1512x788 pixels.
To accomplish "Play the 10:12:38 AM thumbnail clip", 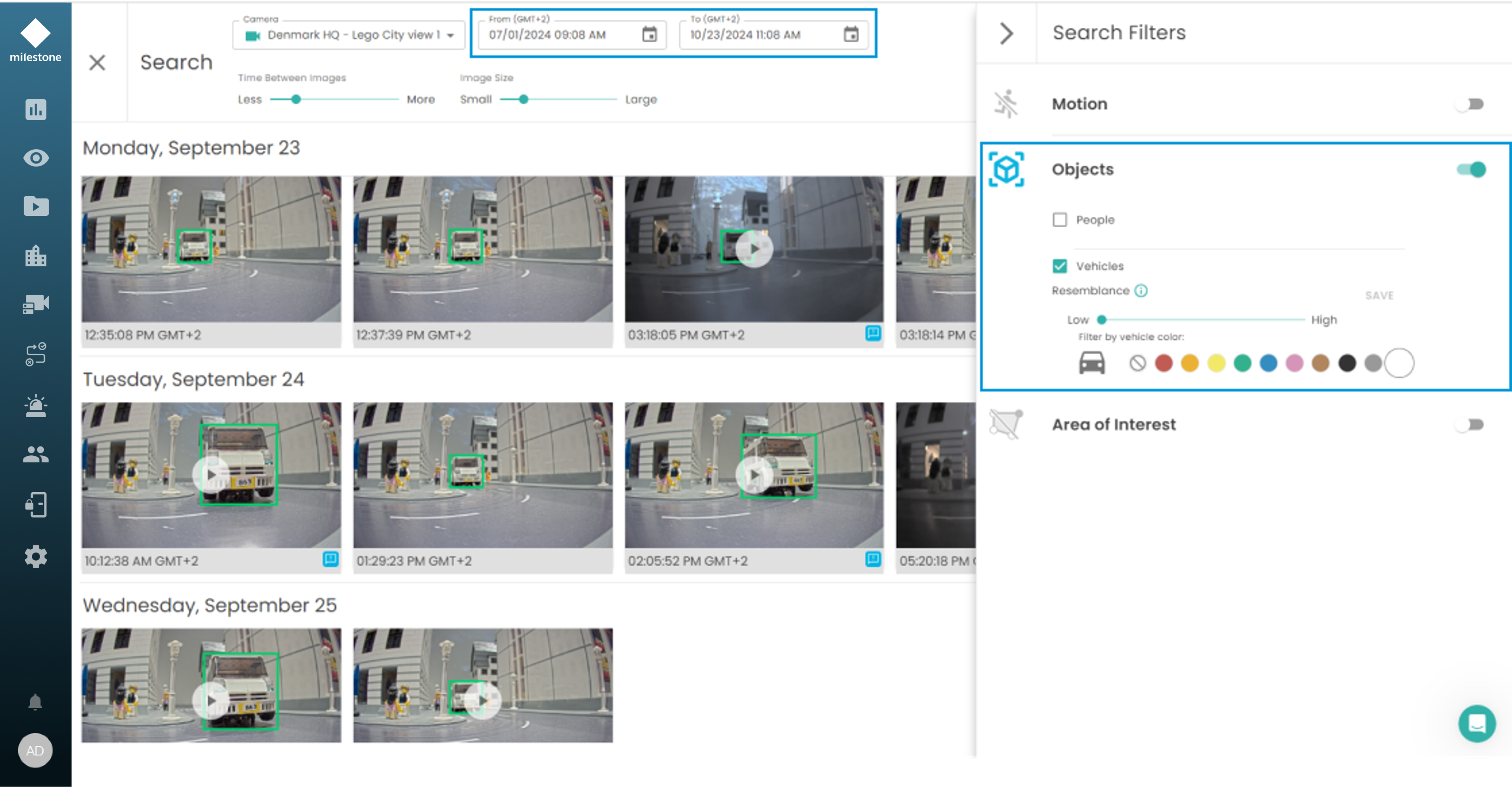I will click(x=211, y=474).
